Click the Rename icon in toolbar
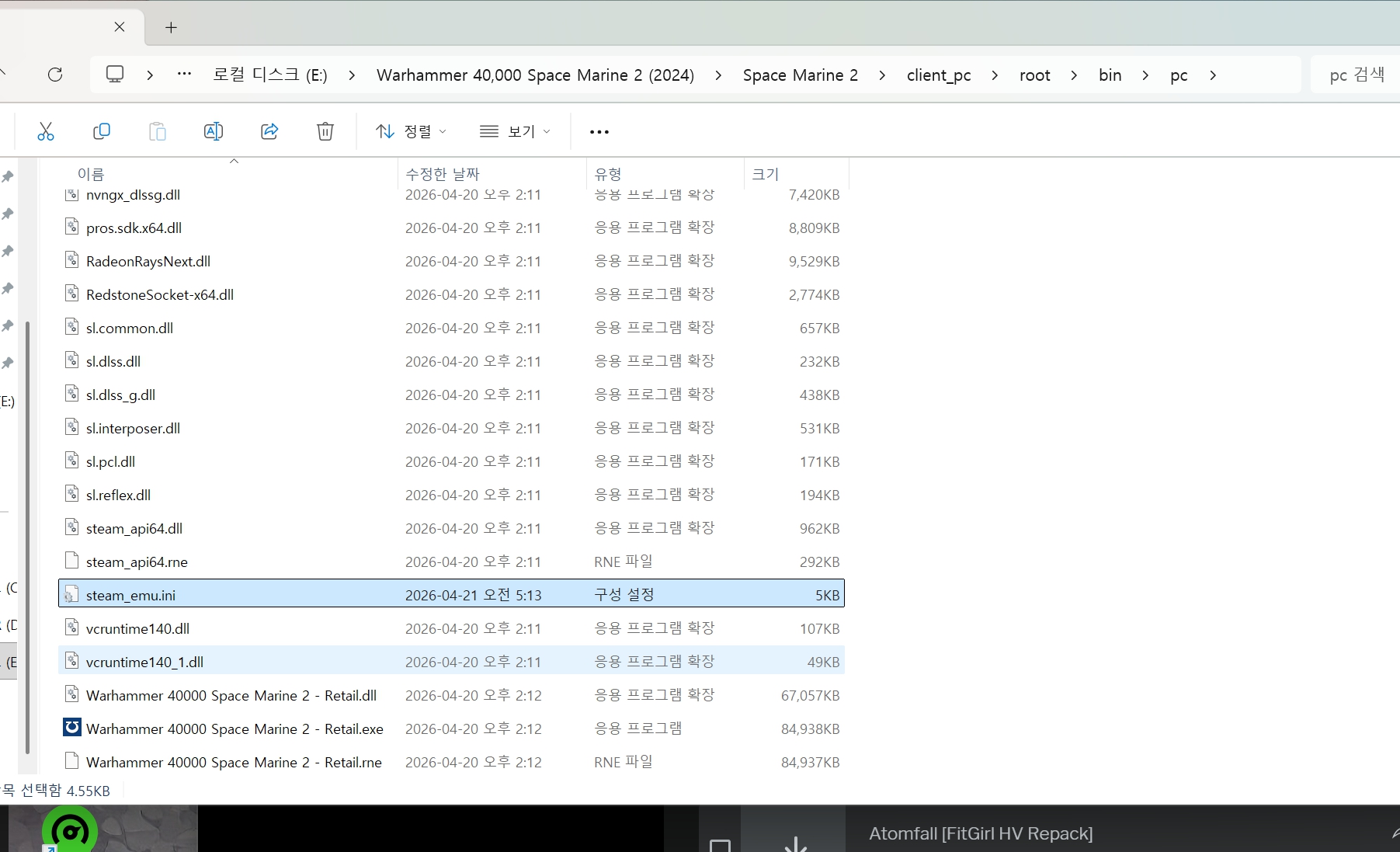Screen dimensions: 1400x852 point(214,131)
